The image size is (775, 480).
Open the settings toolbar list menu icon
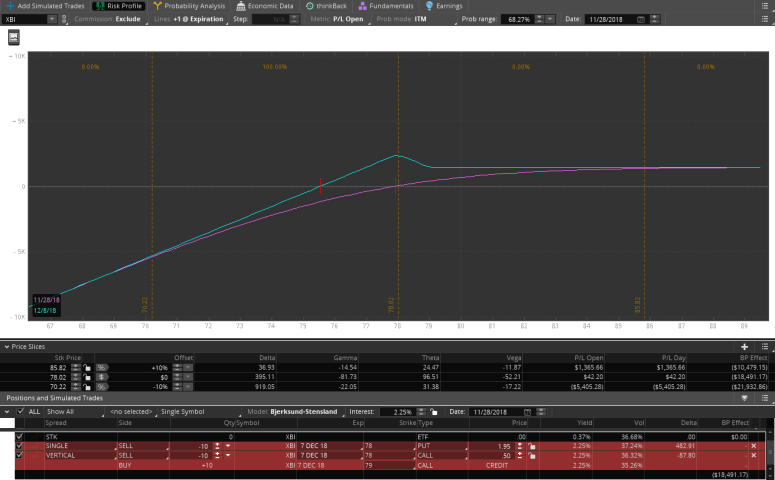click(x=765, y=19)
